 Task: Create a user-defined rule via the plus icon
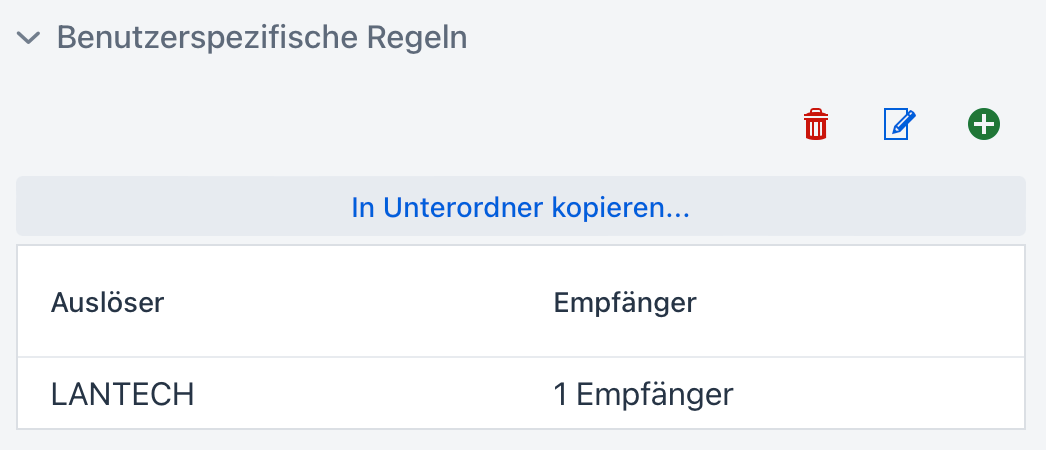pyautogui.click(x=984, y=125)
